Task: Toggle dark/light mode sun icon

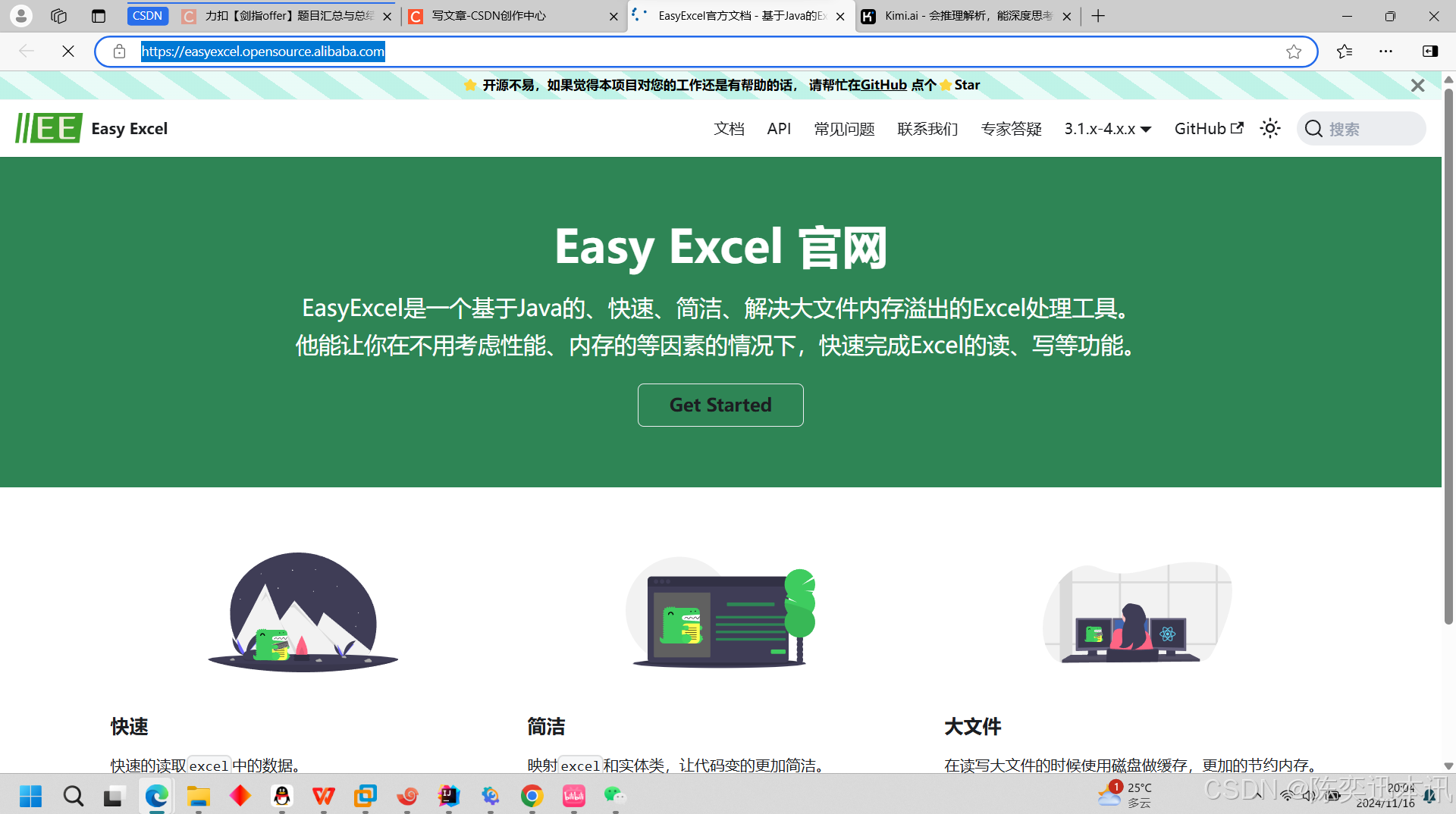Action: (x=1270, y=128)
